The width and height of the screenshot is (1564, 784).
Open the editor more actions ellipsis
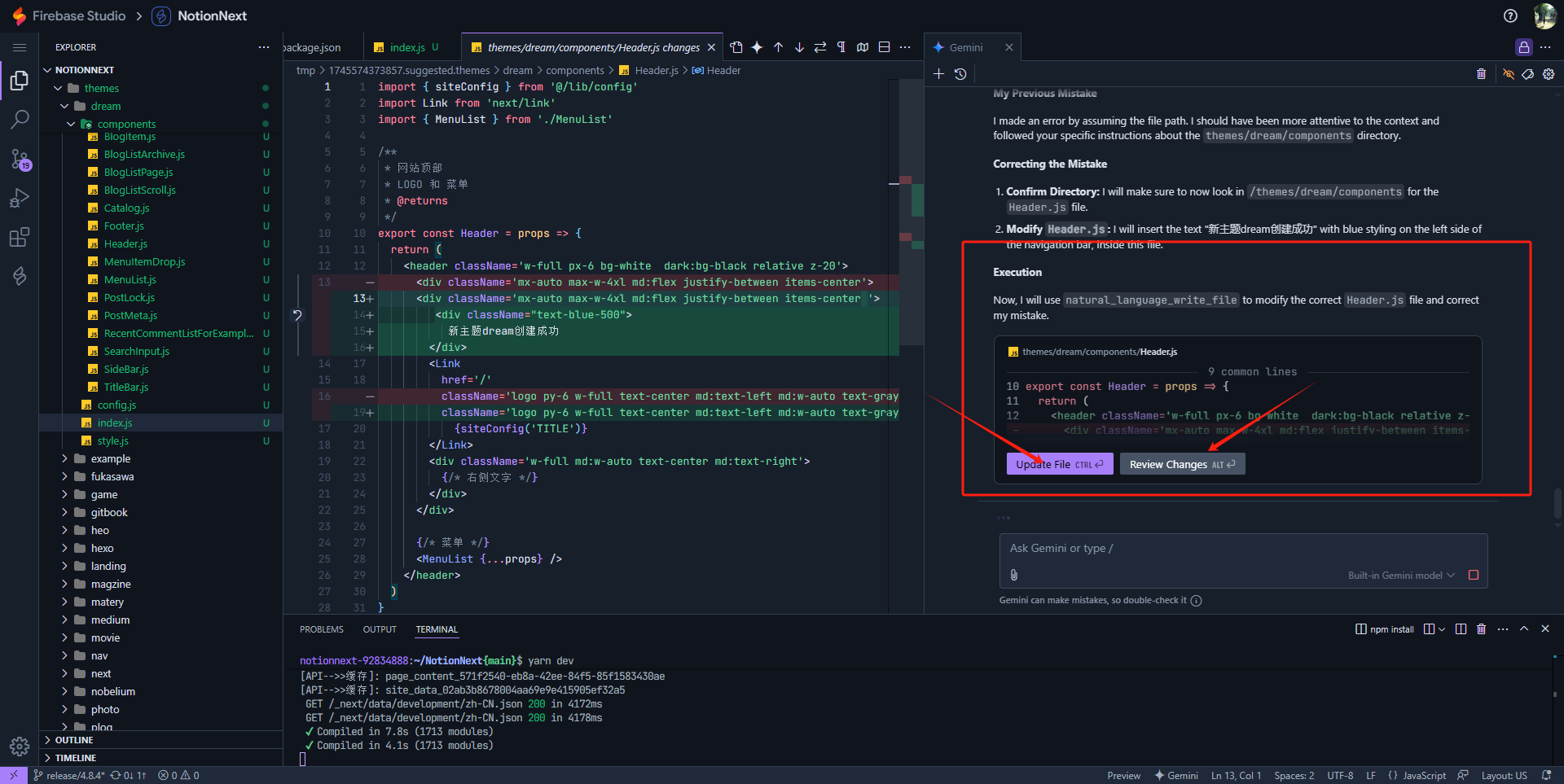(905, 47)
